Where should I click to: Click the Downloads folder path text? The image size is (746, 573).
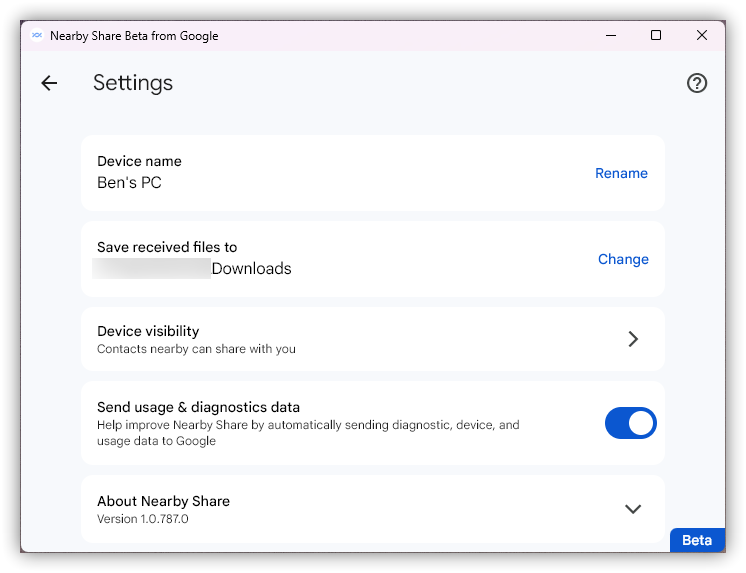[x=251, y=269]
